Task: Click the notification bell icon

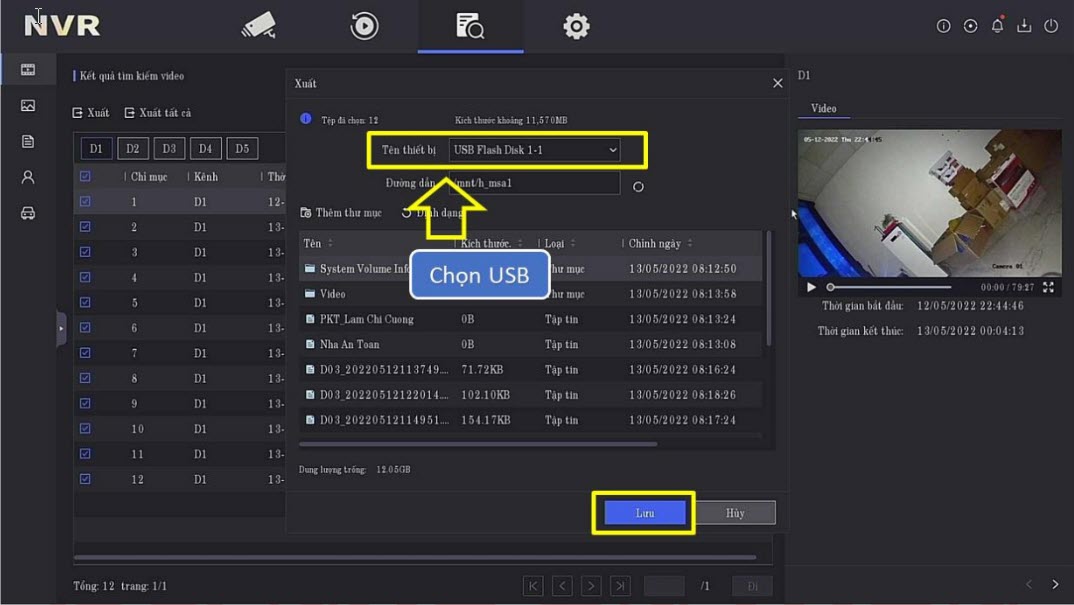Action: tap(997, 26)
